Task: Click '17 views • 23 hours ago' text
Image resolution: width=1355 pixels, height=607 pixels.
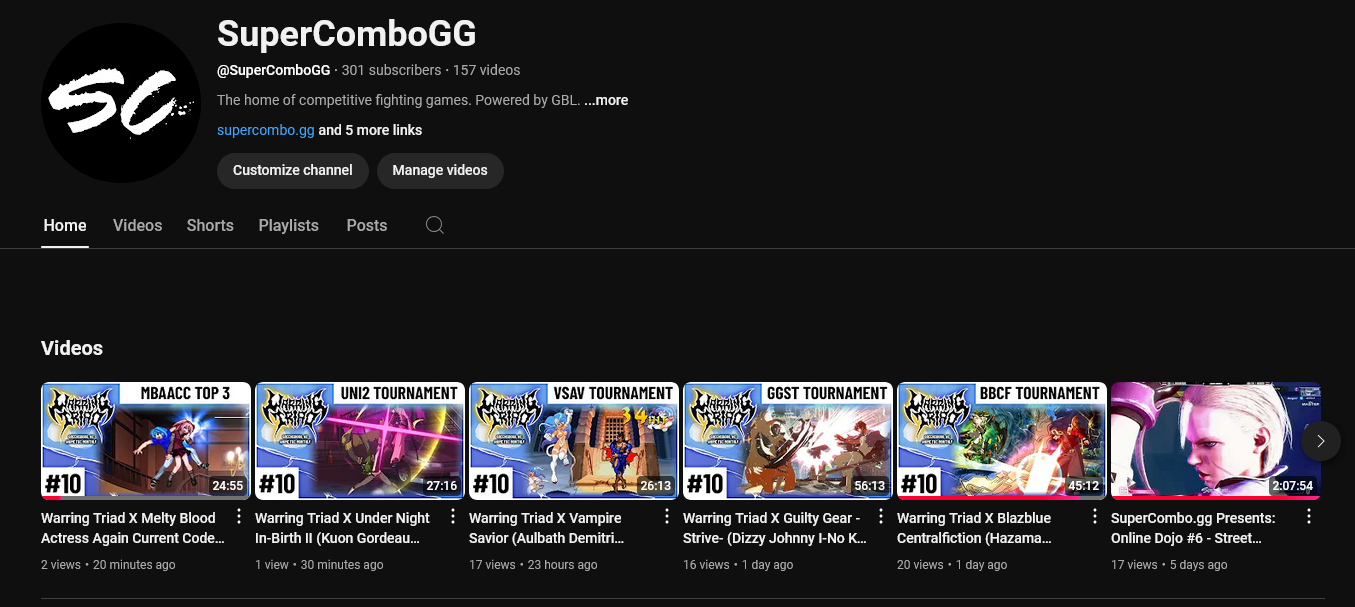Action: pyautogui.click(x=533, y=565)
